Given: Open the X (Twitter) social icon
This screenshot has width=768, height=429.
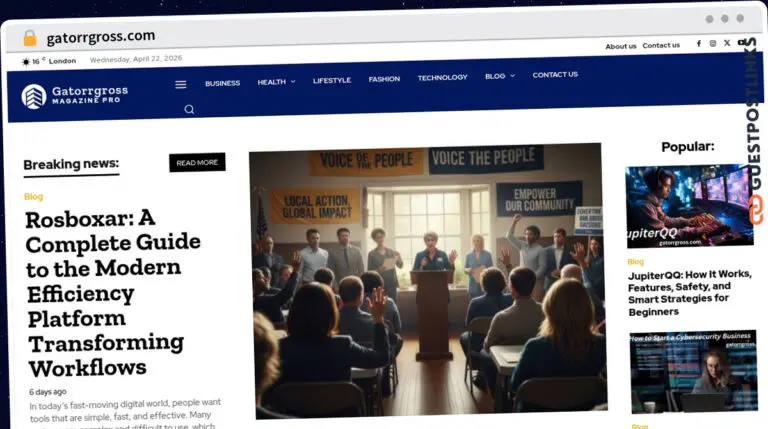Looking at the screenshot, I should (727, 43).
